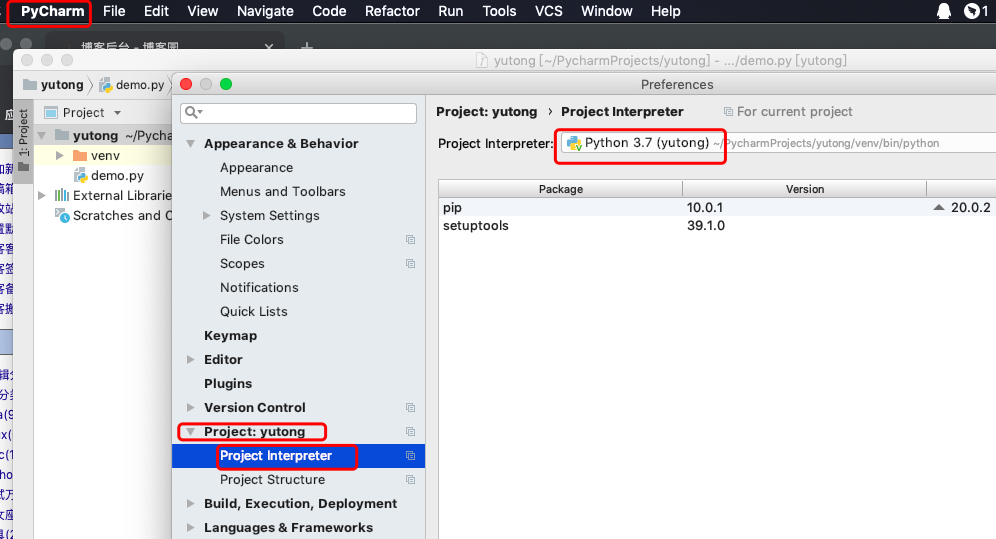
Task: Select Scratches and Consoles in project tree
Action: [x=113, y=216]
